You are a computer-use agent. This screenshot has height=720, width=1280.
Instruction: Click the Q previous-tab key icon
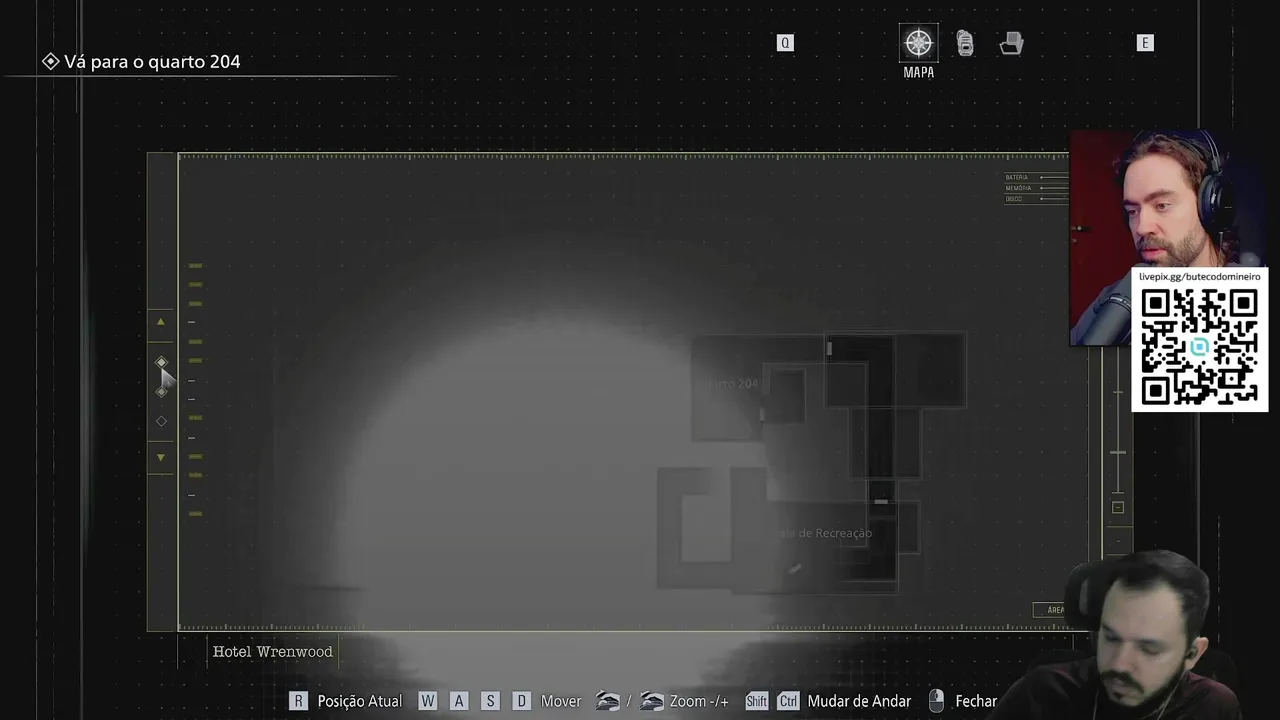(785, 43)
